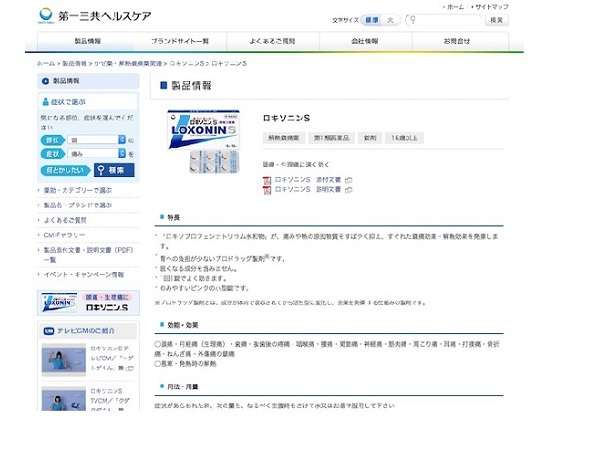The height and width of the screenshot is (450, 600).
Task: Open the sidebar brand-name selection link
Action: 78,205
